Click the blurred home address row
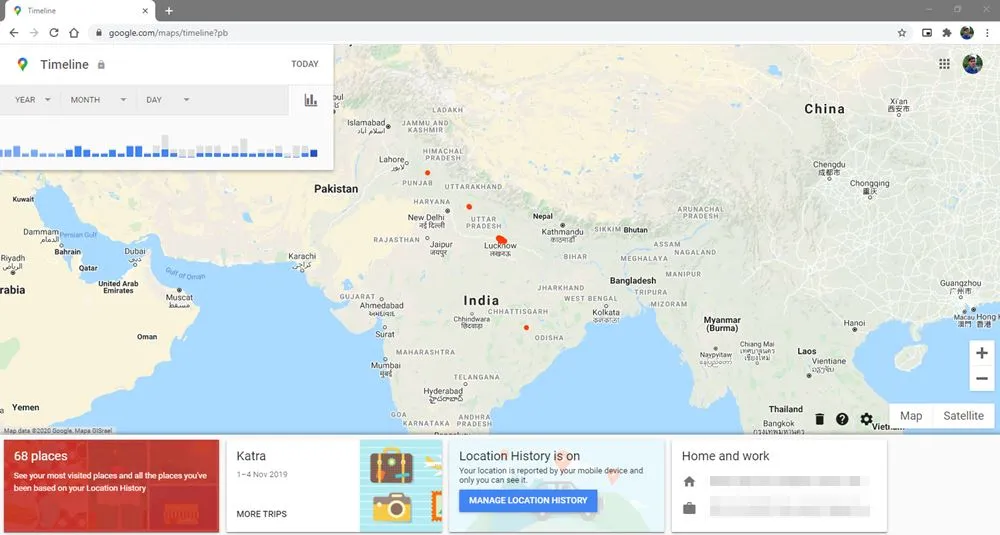 point(790,481)
